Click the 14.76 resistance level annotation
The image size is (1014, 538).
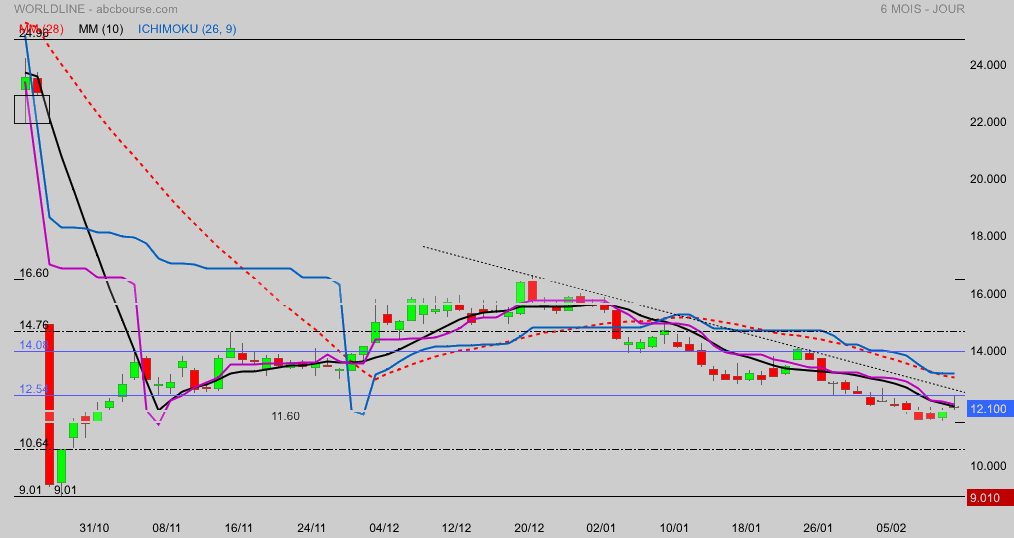click(34, 325)
